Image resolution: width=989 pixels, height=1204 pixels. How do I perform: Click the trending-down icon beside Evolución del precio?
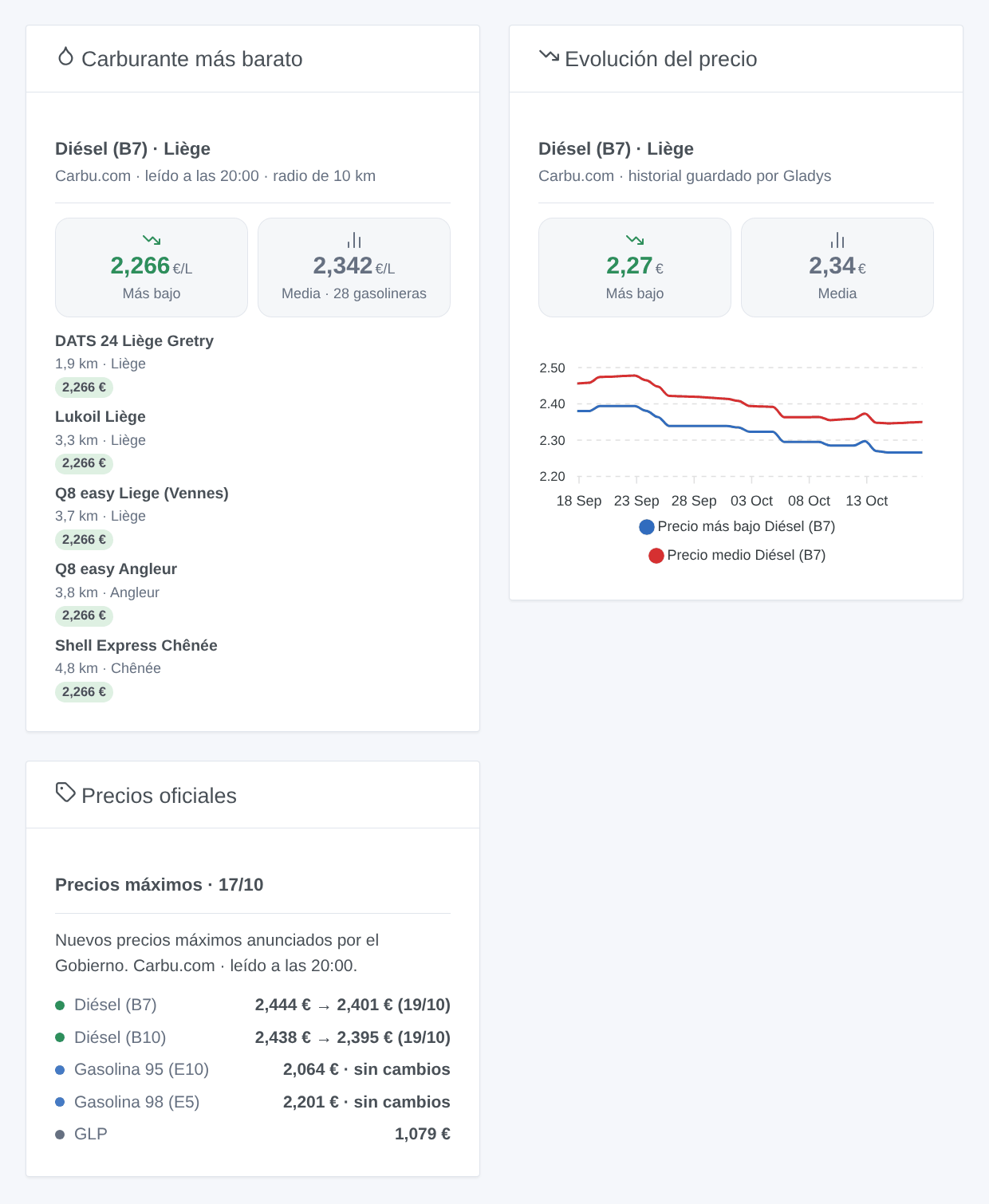[549, 56]
